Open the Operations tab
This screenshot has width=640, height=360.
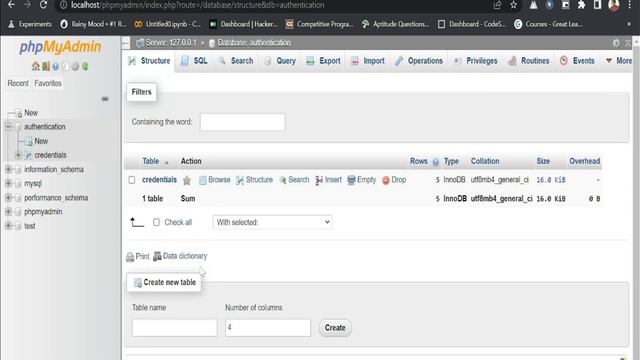(x=419, y=61)
